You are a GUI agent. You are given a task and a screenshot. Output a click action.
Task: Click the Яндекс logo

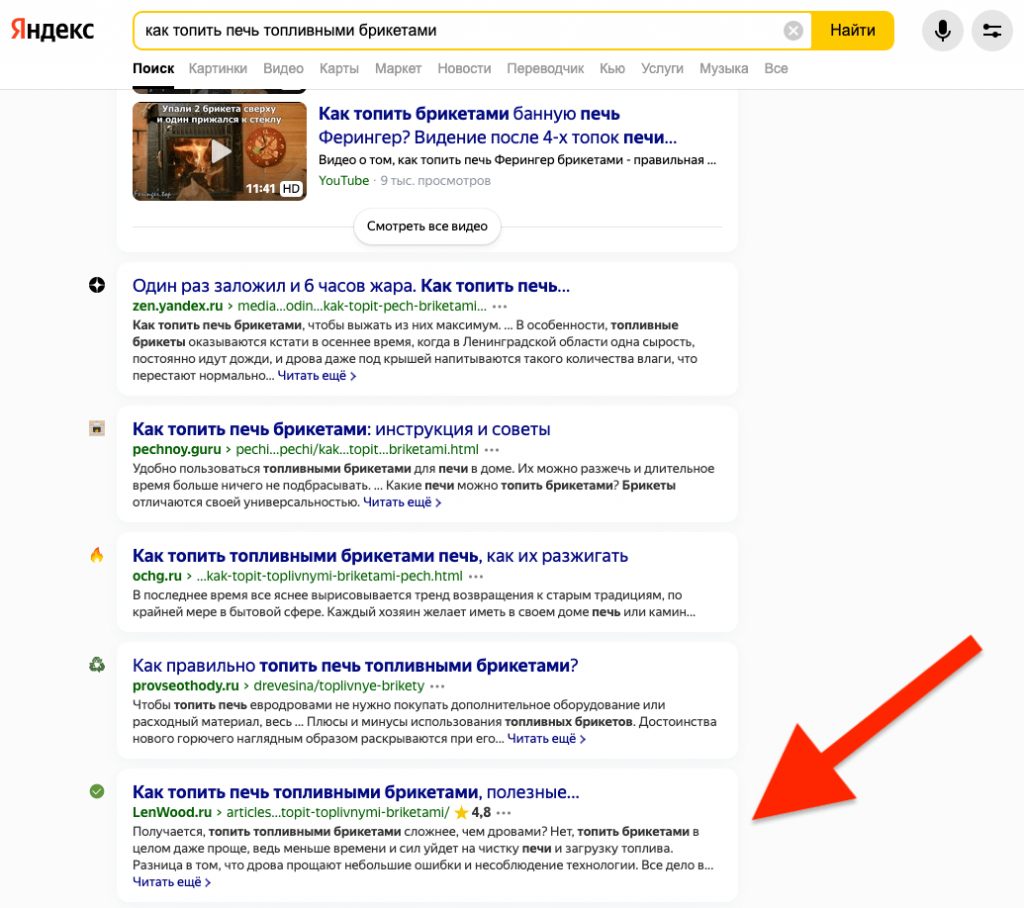point(52,30)
